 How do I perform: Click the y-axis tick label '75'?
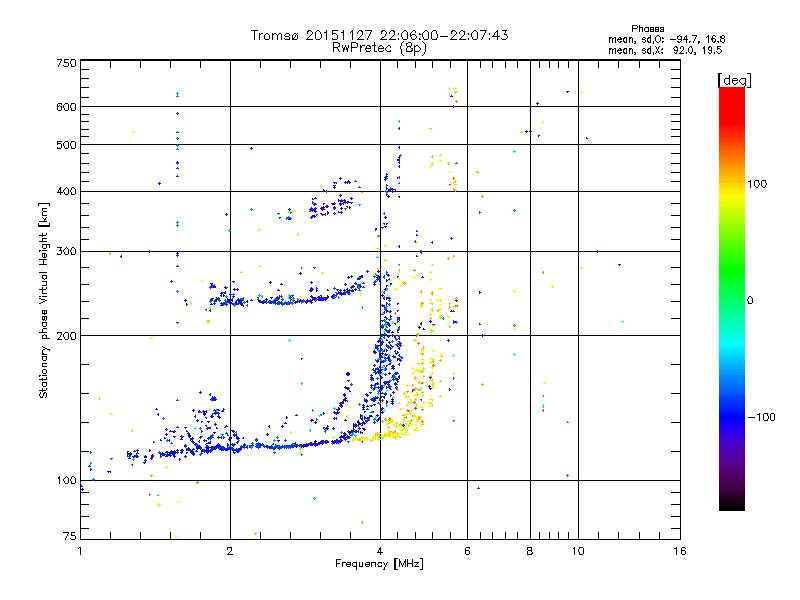[x=70, y=536]
